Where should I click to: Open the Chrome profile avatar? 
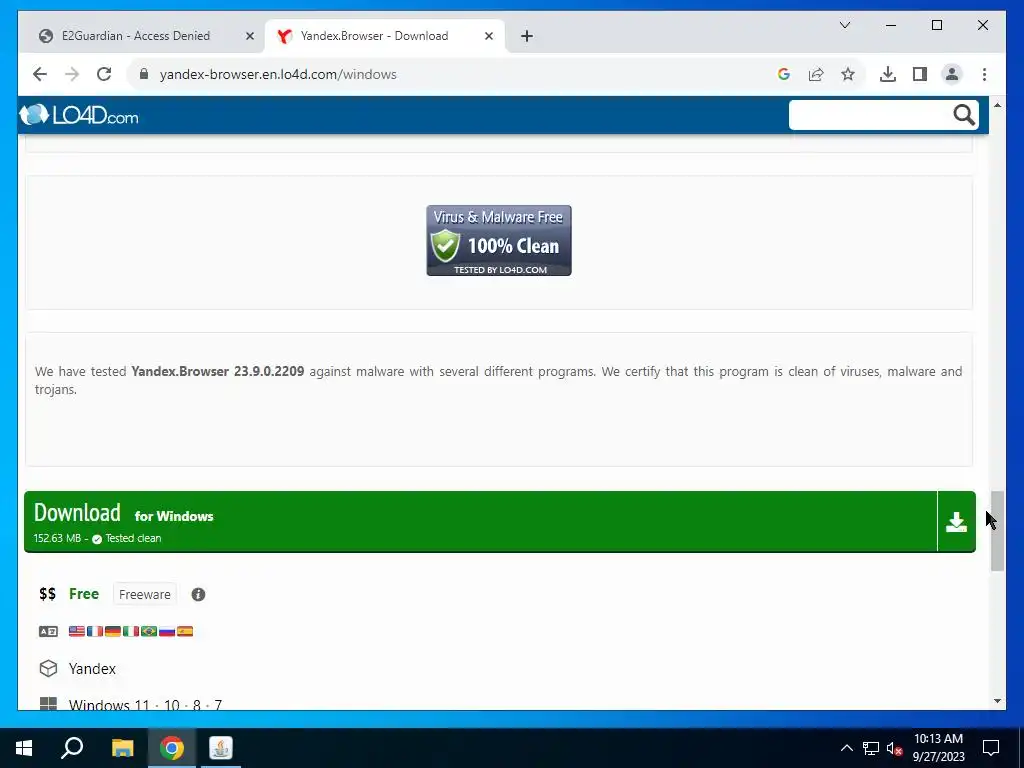[952, 74]
